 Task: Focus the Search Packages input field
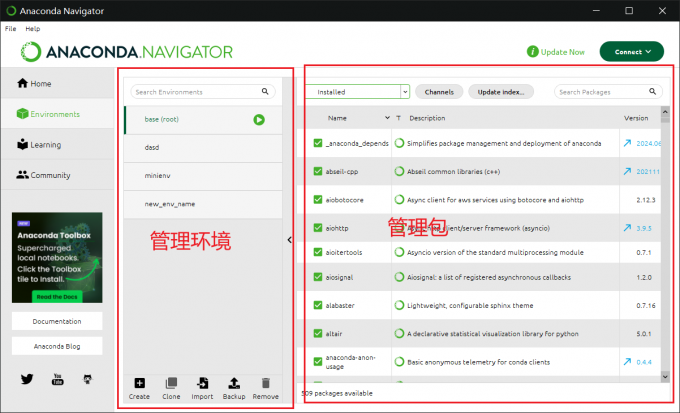(x=608, y=92)
